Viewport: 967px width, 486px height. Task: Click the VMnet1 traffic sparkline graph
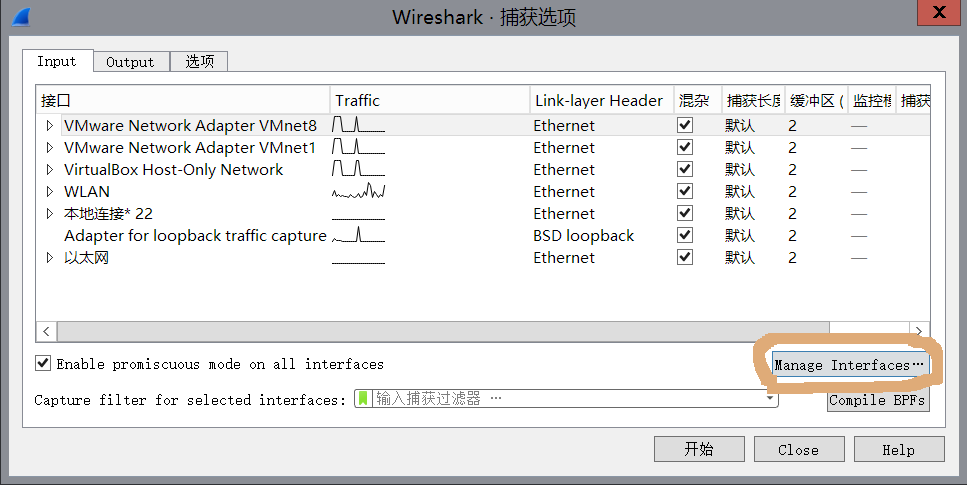(x=358, y=147)
